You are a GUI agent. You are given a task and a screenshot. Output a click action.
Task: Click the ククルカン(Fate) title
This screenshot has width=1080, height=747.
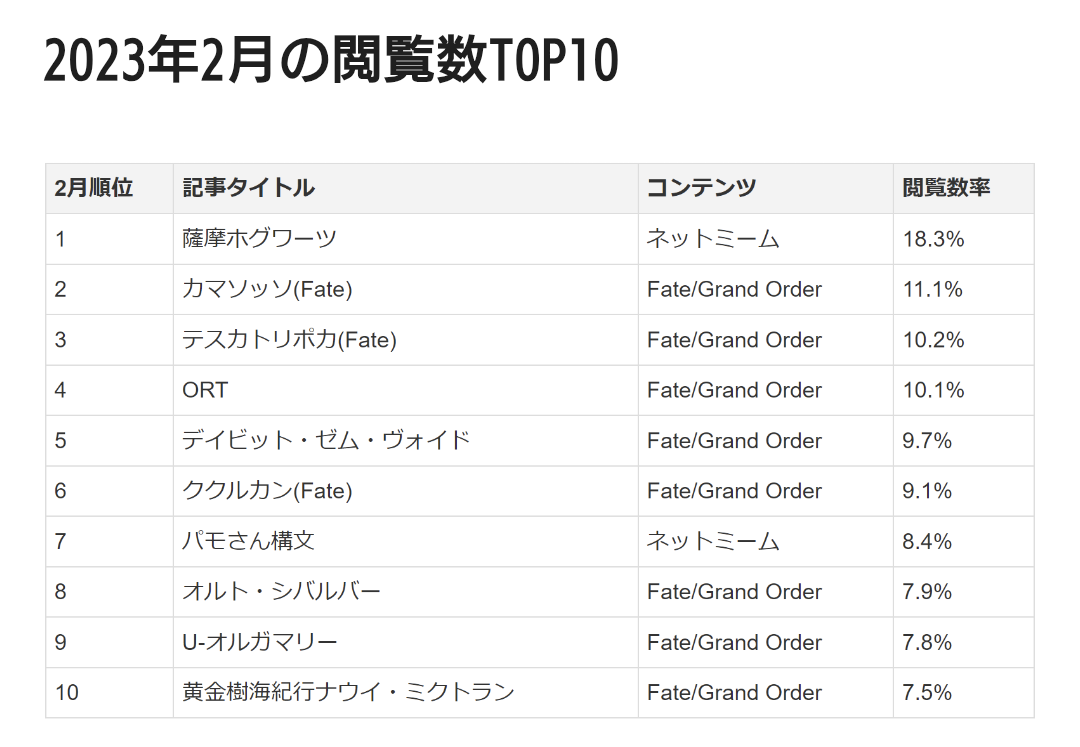tap(267, 491)
